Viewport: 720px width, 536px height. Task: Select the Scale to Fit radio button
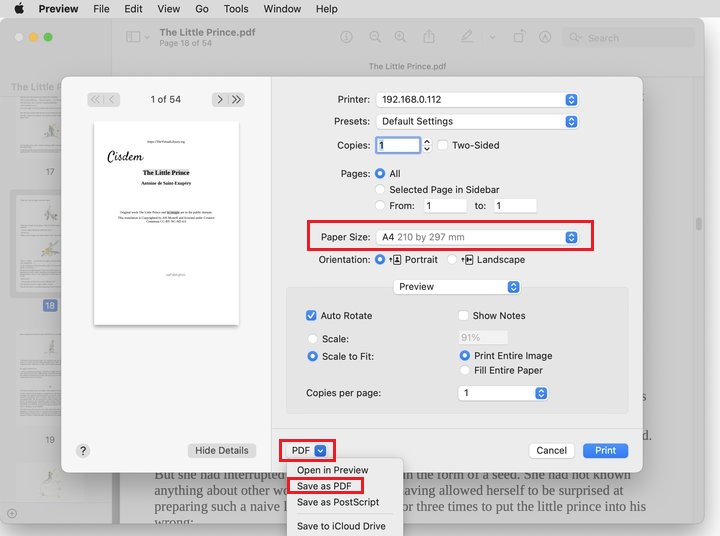(x=312, y=356)
